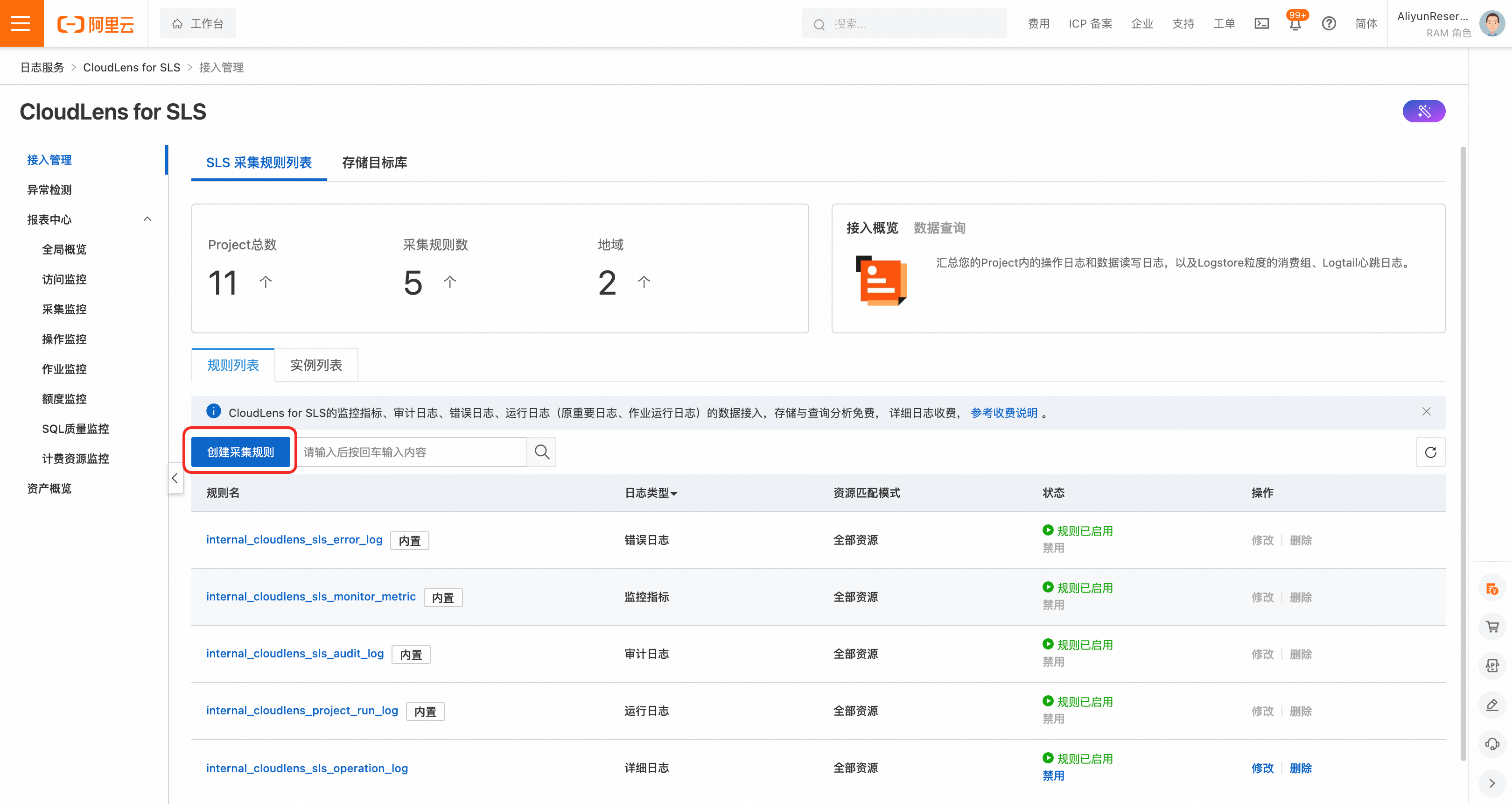Click the search magnifier next to rule input
Viewport: 1512px width, 804px height.
click(542, 451)
